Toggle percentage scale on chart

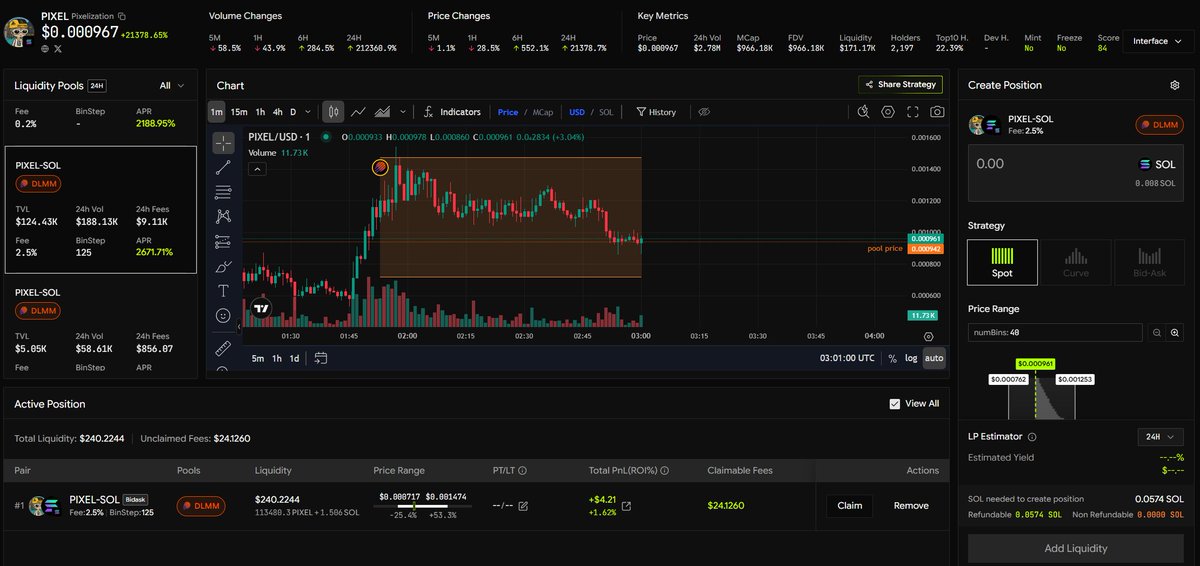coord(892,358)
